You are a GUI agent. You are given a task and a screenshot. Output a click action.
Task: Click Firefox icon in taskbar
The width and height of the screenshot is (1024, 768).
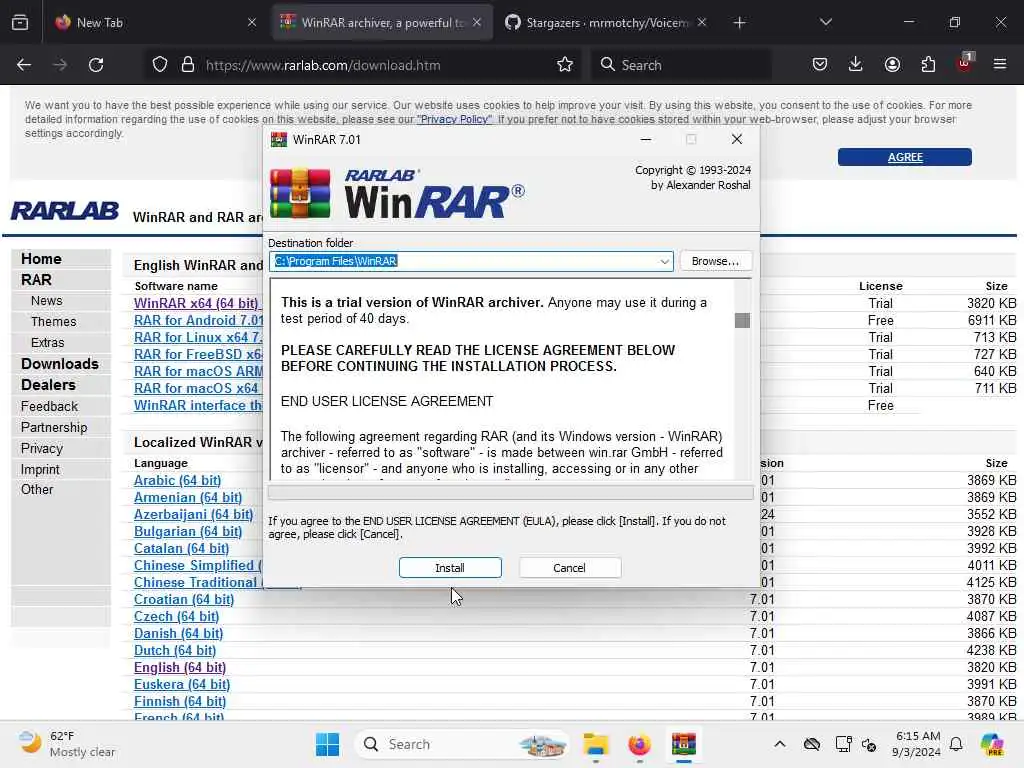click(639, 744)
